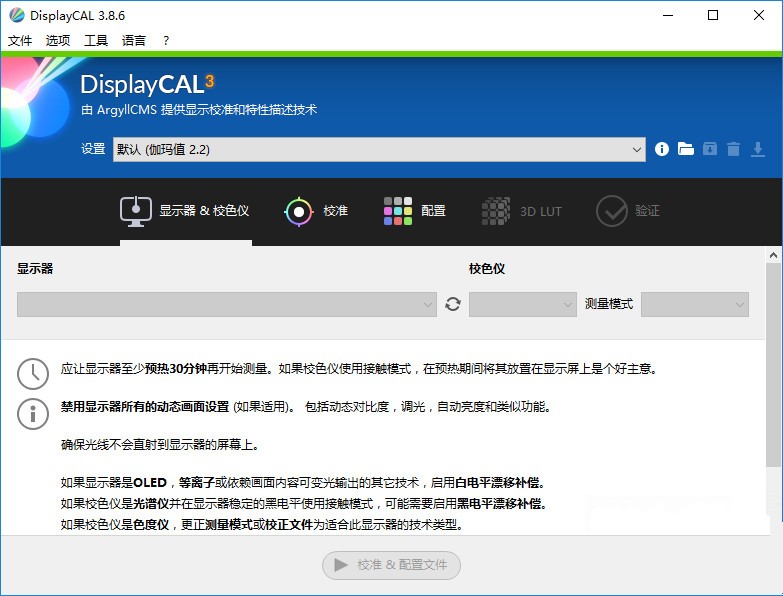This screenshot has height=596, width=783.
Task: Maximize the DisplayCAL window
Action: click(713, 15)
